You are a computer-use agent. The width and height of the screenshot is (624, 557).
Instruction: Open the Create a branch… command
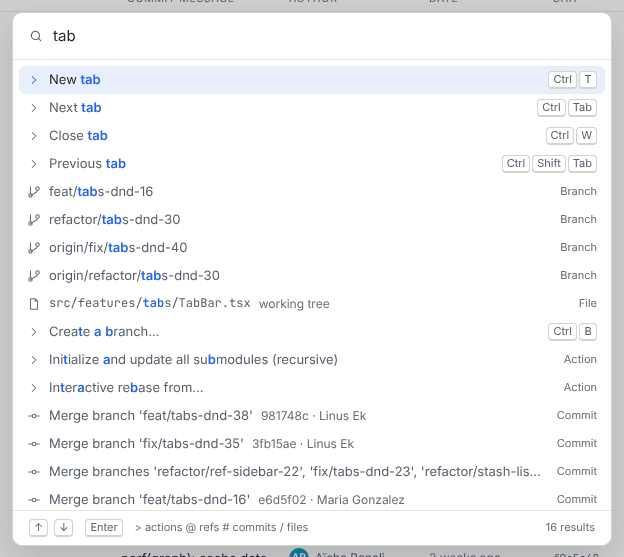coord(312,331)
